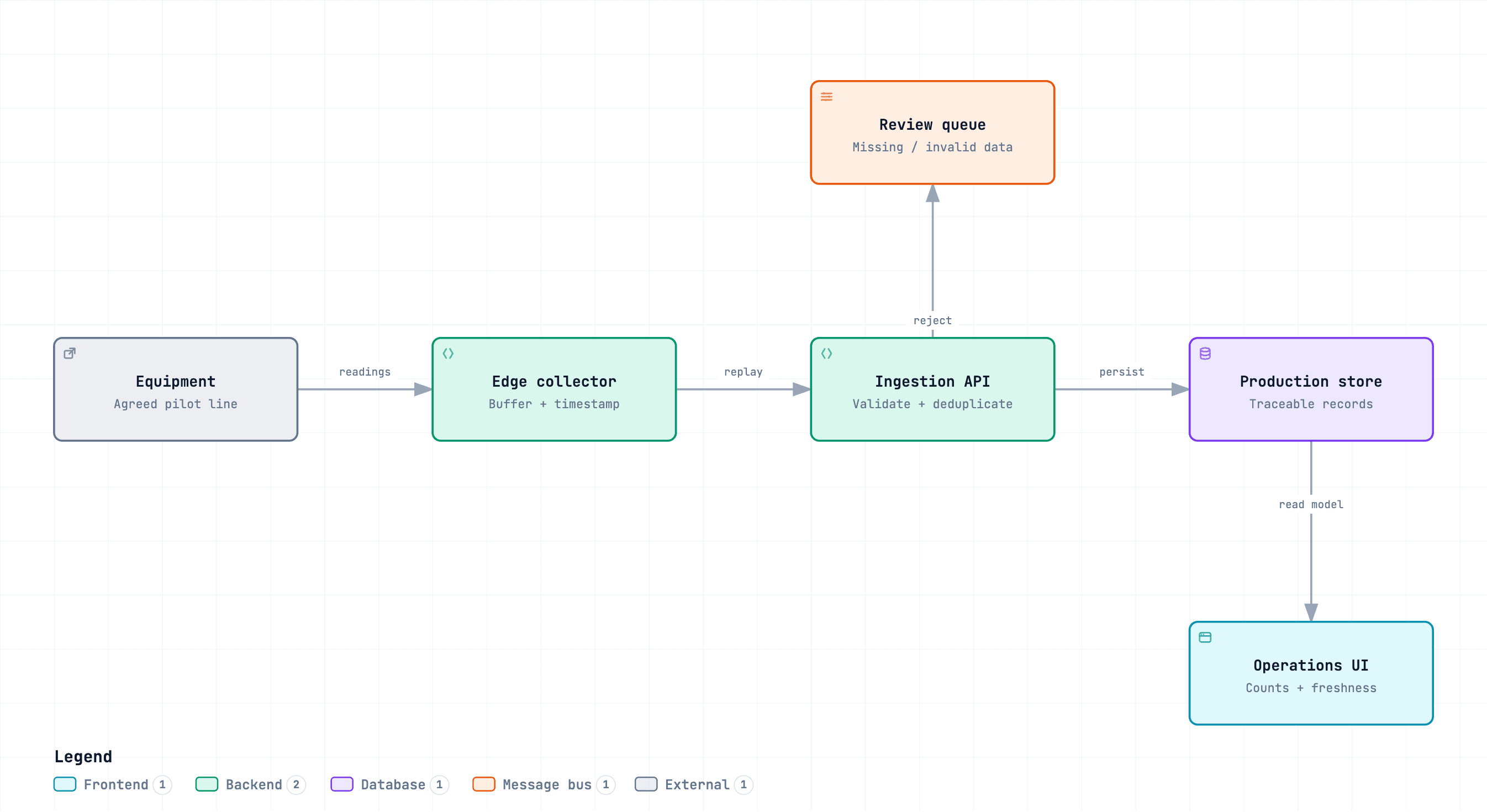Click 'Agreed pilot line' subtitle
This screenshot has height=812, width=1487.
(x=176, y=404)
